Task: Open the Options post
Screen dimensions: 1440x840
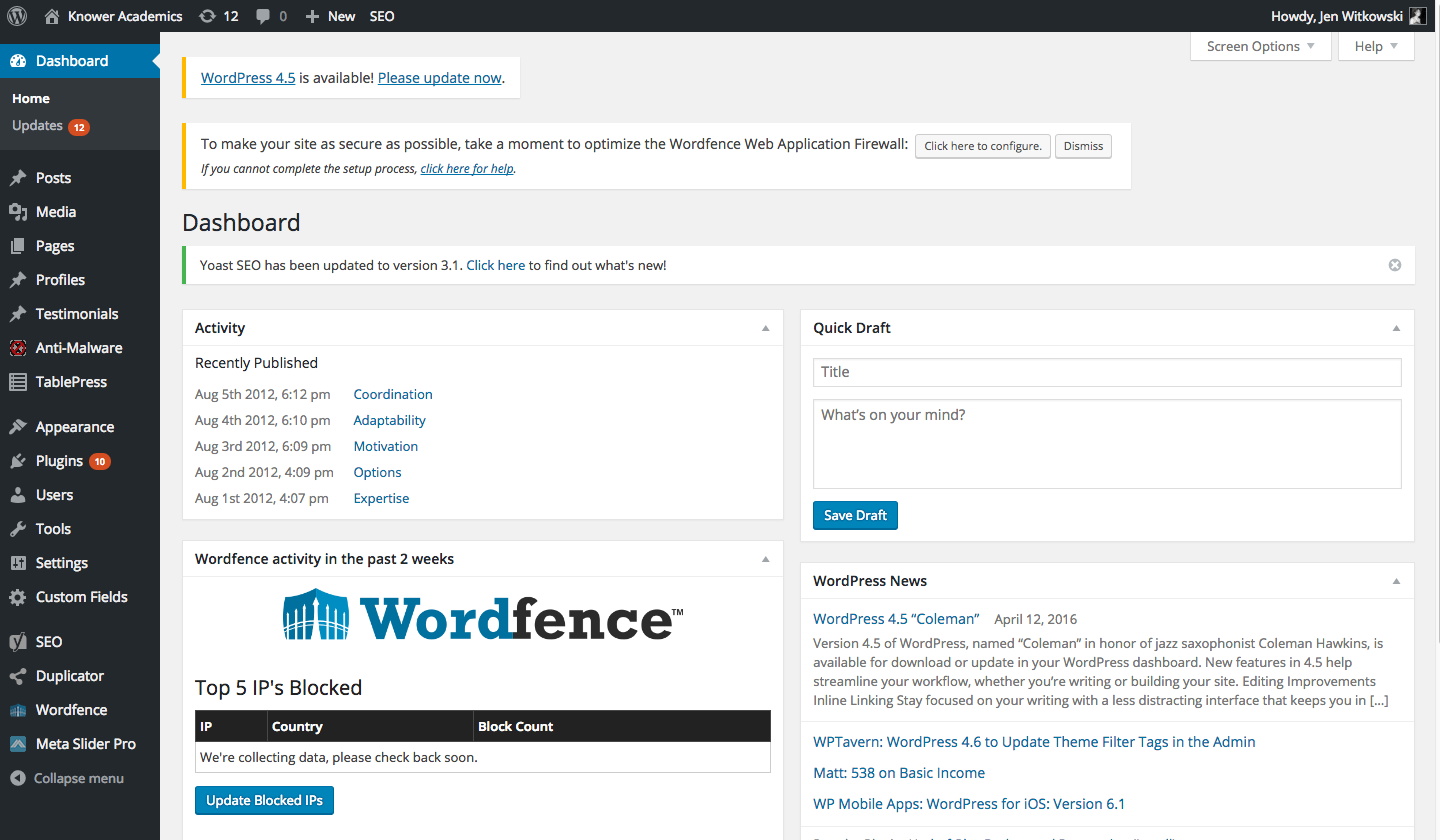Action: (x=378, y=472)
